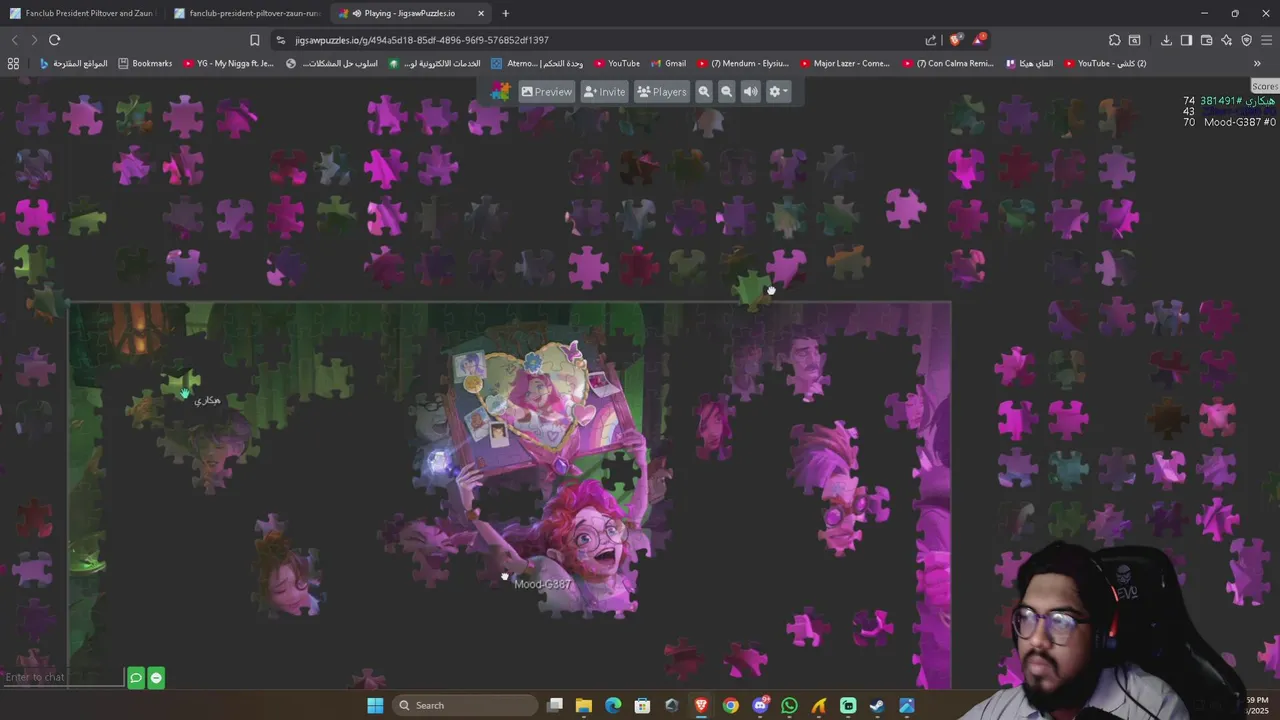Open Brave Wallet icon
Viewport: 1280px width, 720px height.
[1206, 40]
